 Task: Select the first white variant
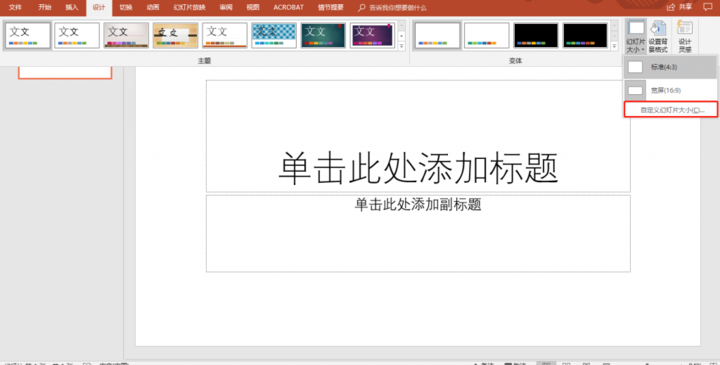[437, 35]
